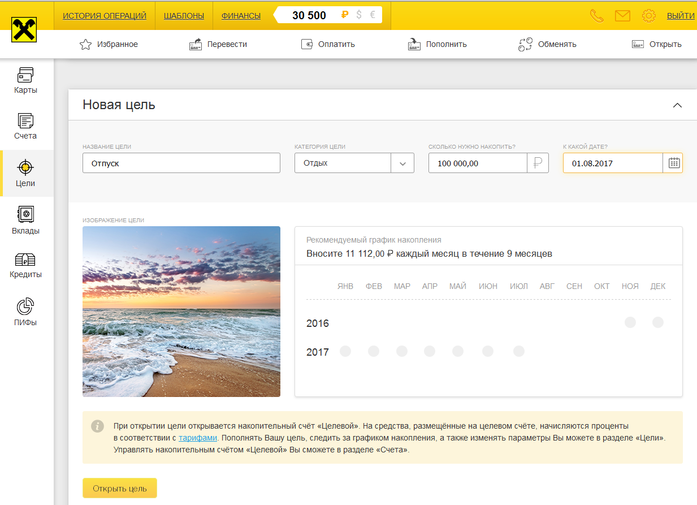Click the goal name field Отпуск
The height and width of the screenshot is (505, 697).
181,163
